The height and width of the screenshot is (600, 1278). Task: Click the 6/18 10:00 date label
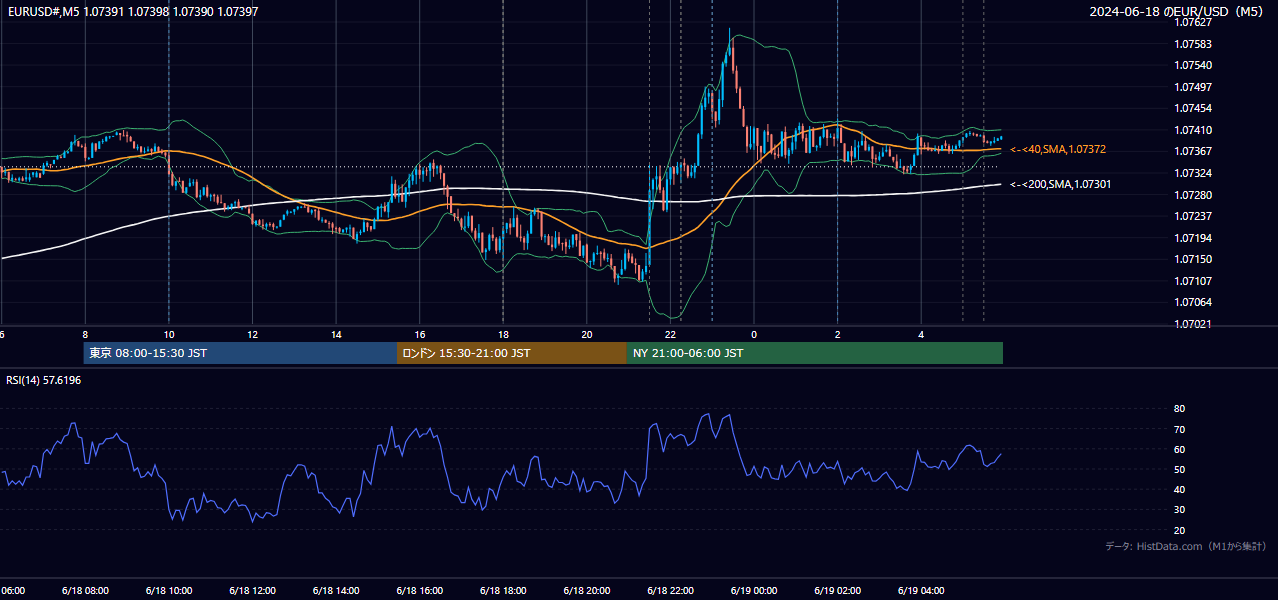(x=169, y=590)
